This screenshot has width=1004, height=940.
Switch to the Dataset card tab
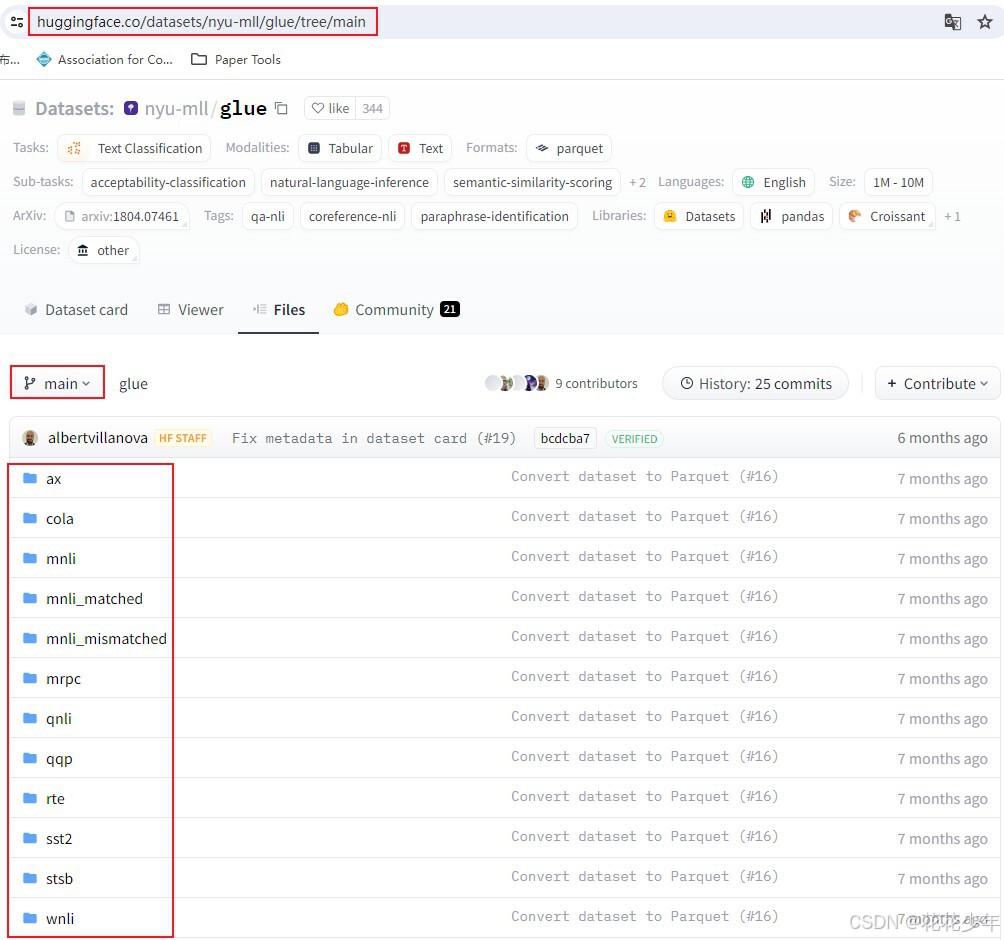76,310
